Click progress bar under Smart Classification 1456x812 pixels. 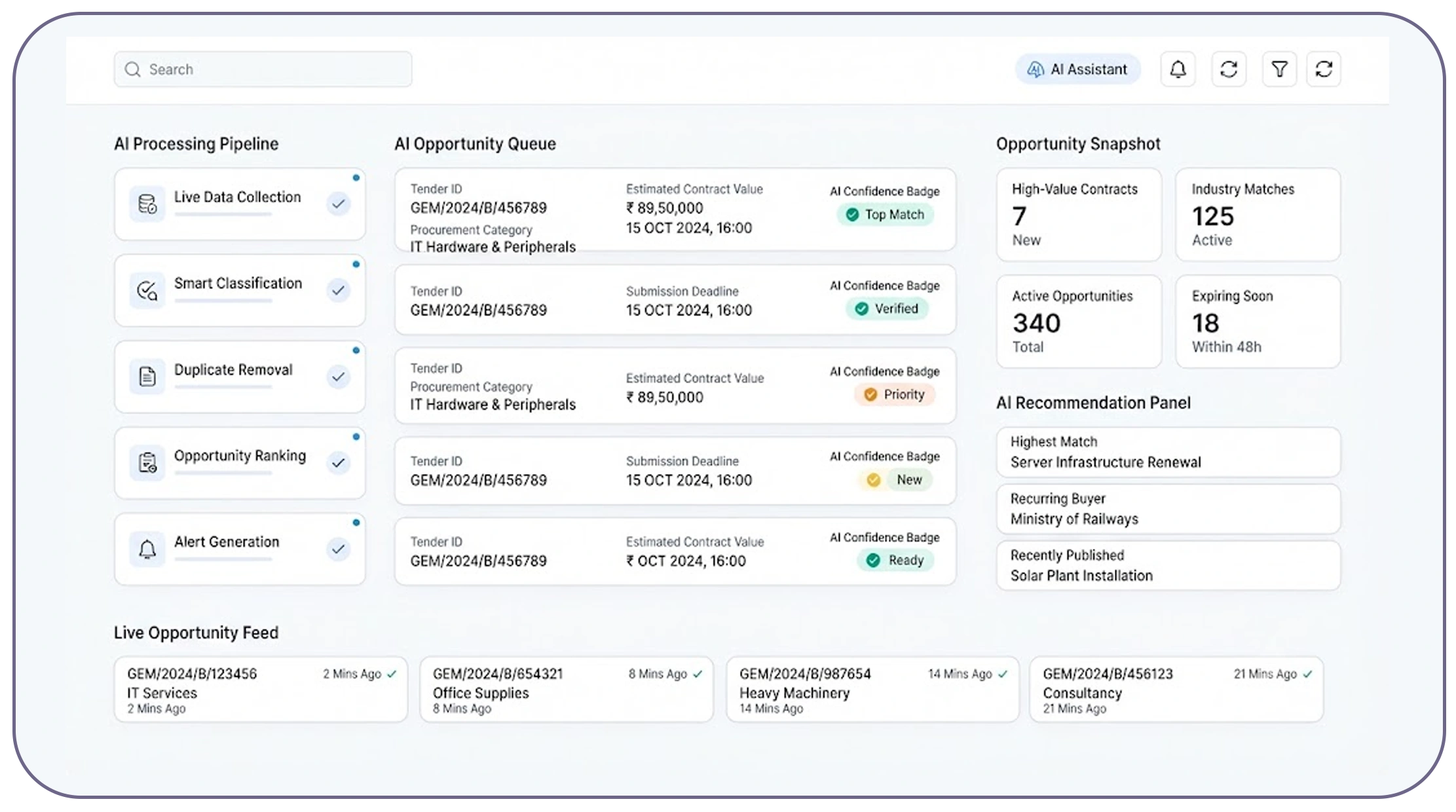point(223,301)
